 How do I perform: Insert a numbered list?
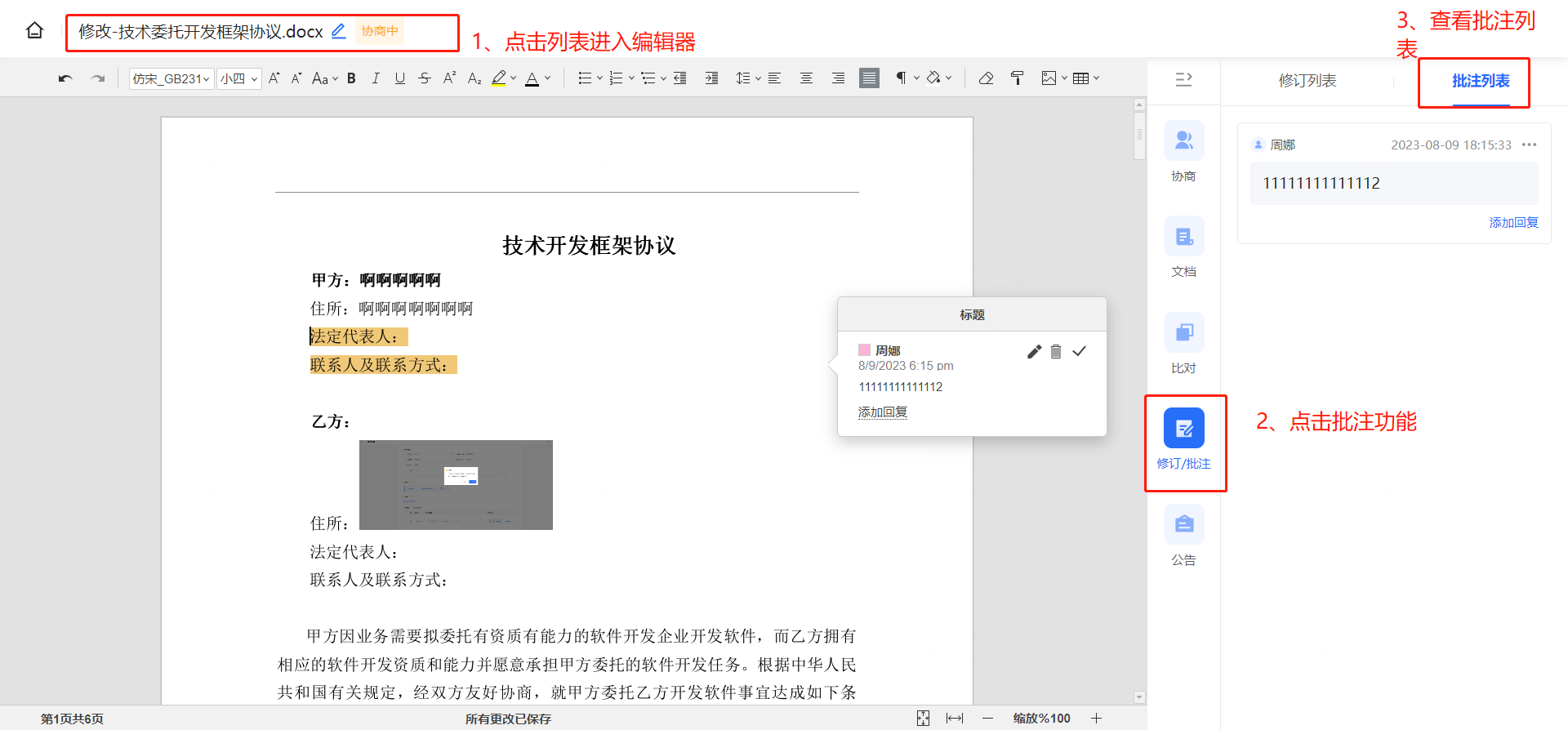[x=617, y=78]
